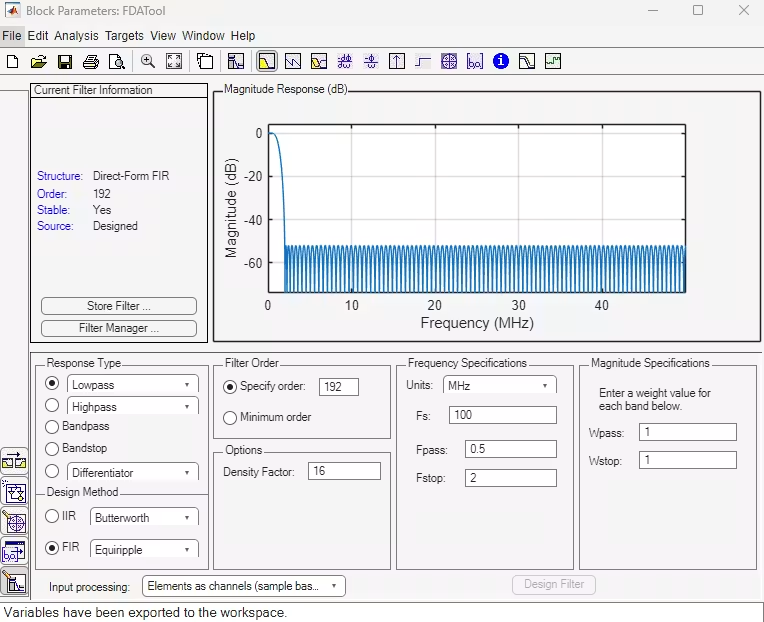Restore default full view of plot
The height and width of the screenshot is (622, 764).
tap(174, 61)
